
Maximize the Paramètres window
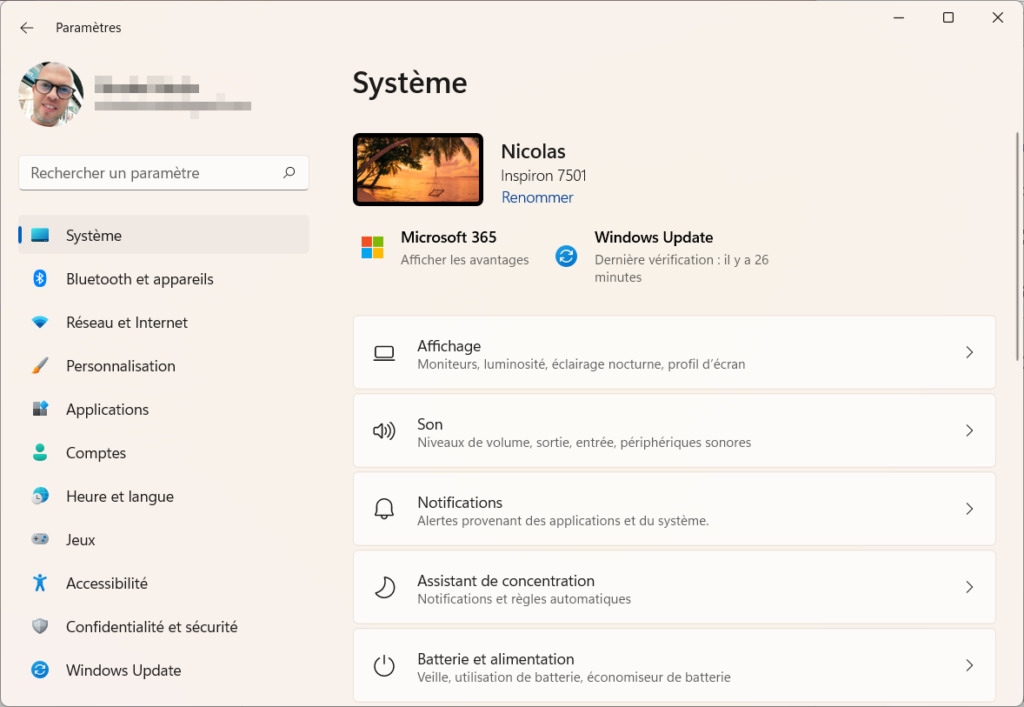point(948,18)
